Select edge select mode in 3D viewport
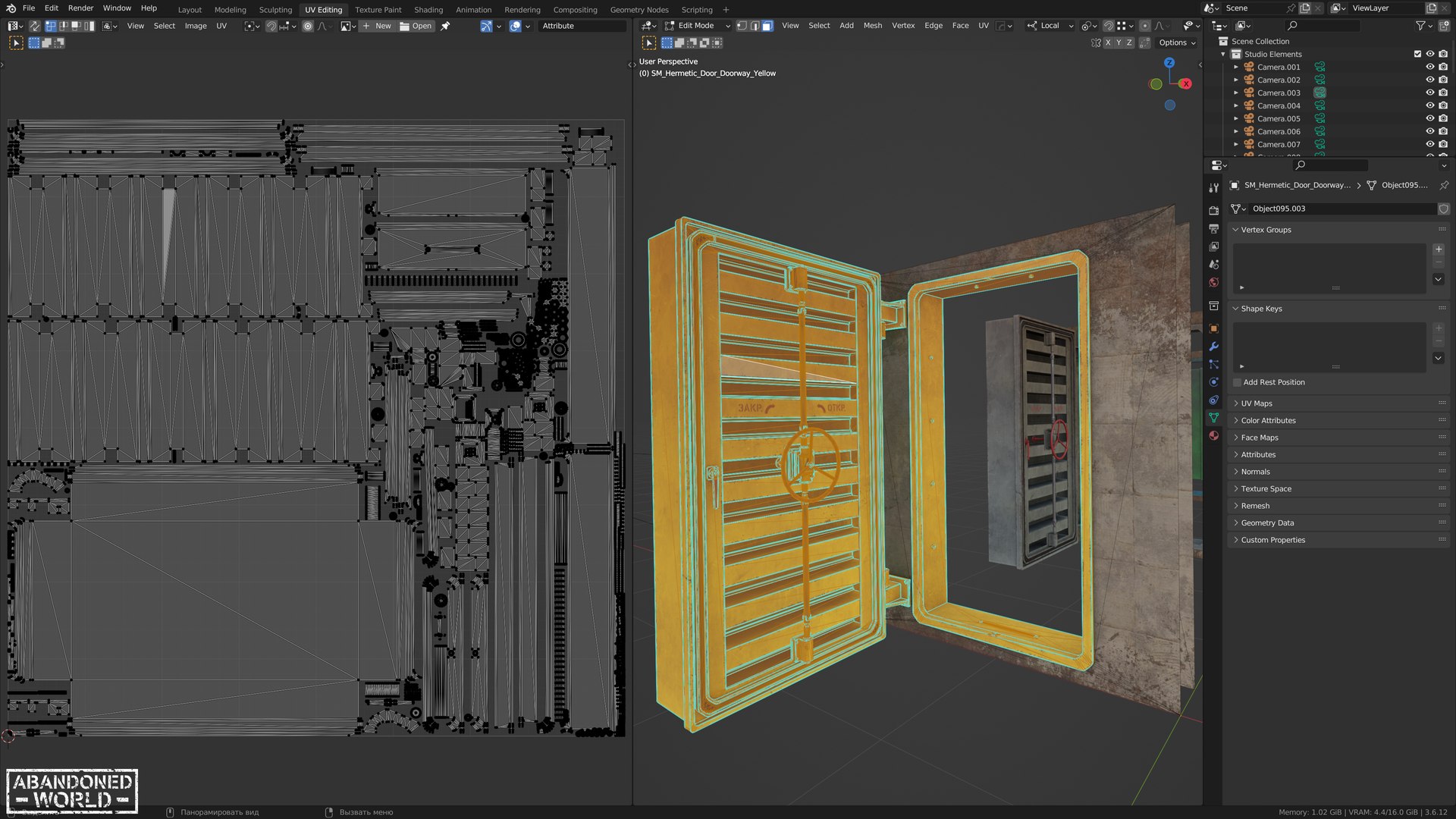The height and width of the screenshot is (819, 1456). pos(755,26)
